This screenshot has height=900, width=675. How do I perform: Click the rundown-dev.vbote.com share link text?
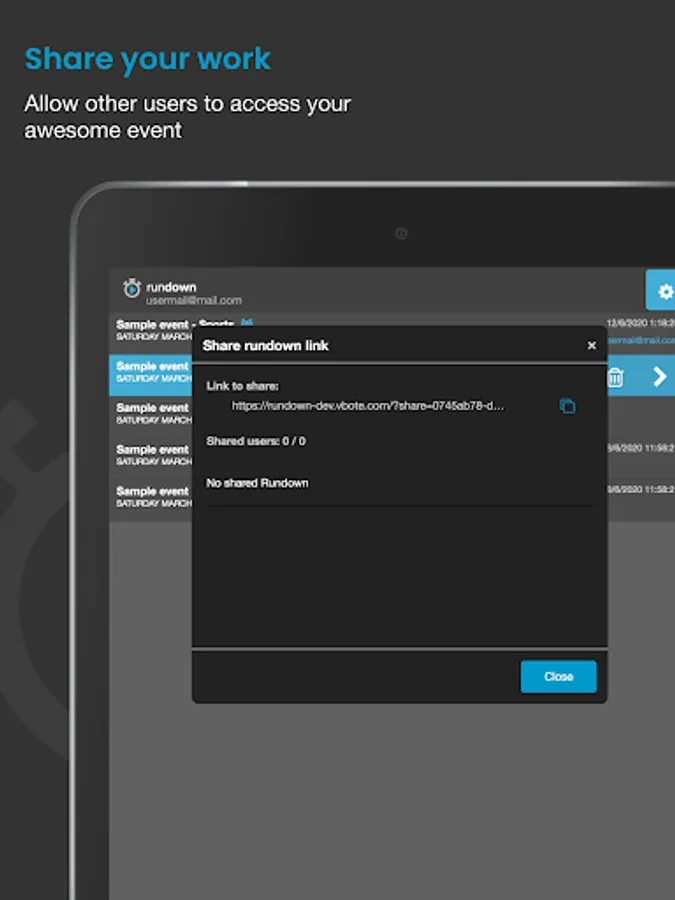(367, 406)
